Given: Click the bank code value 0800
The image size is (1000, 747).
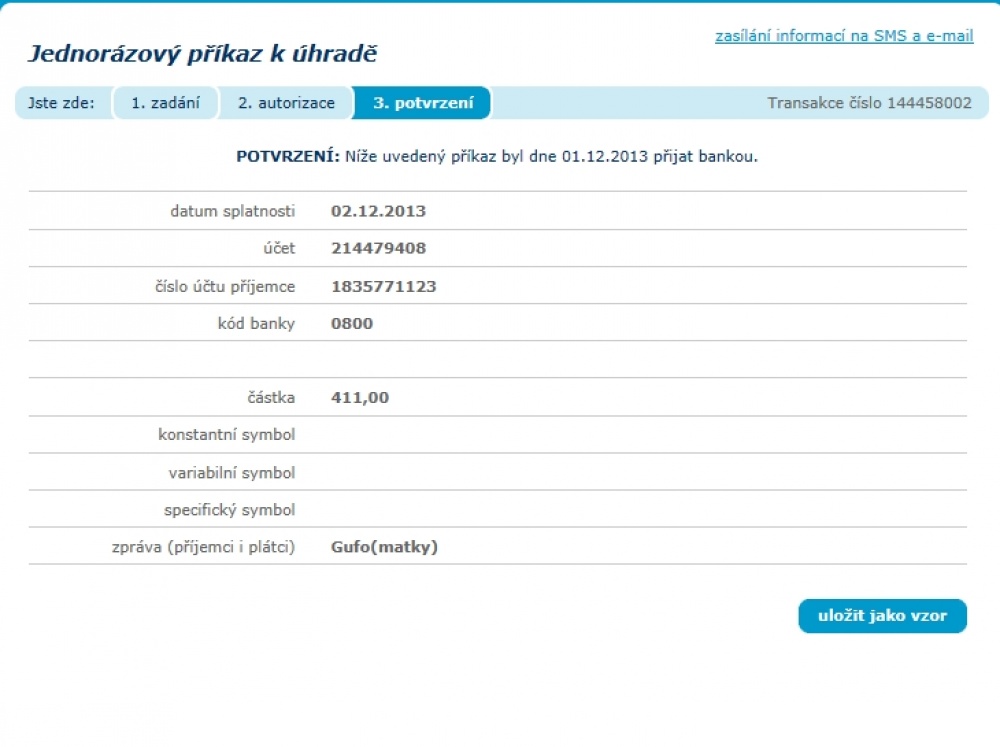Looking at the screenshot, I should click(x=352, y=323).
